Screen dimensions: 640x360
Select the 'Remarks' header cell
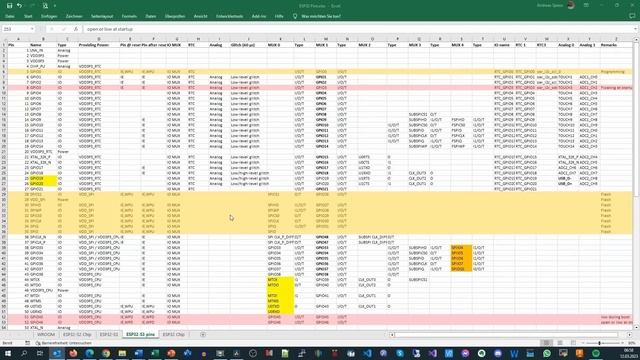point(616,45)
